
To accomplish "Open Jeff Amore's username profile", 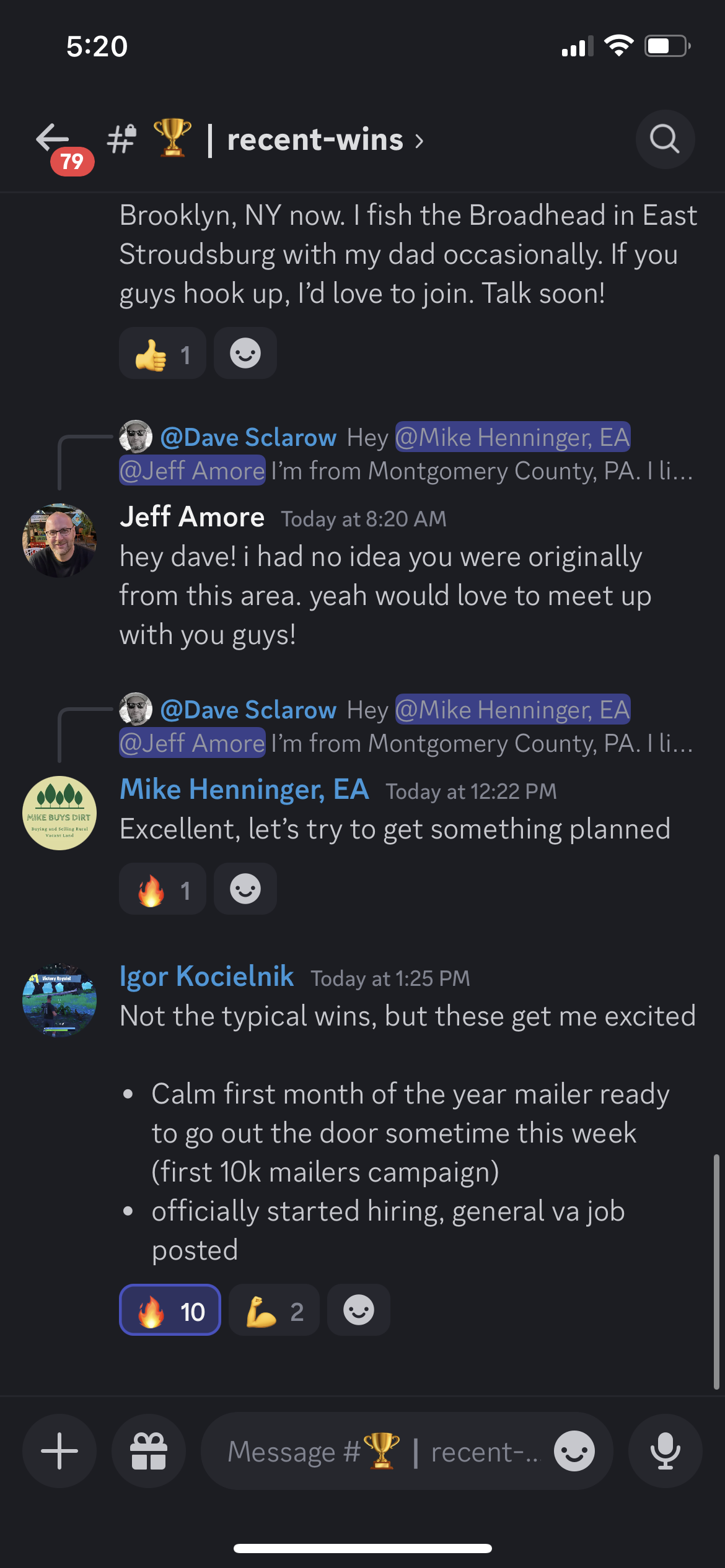I will 192,516.
